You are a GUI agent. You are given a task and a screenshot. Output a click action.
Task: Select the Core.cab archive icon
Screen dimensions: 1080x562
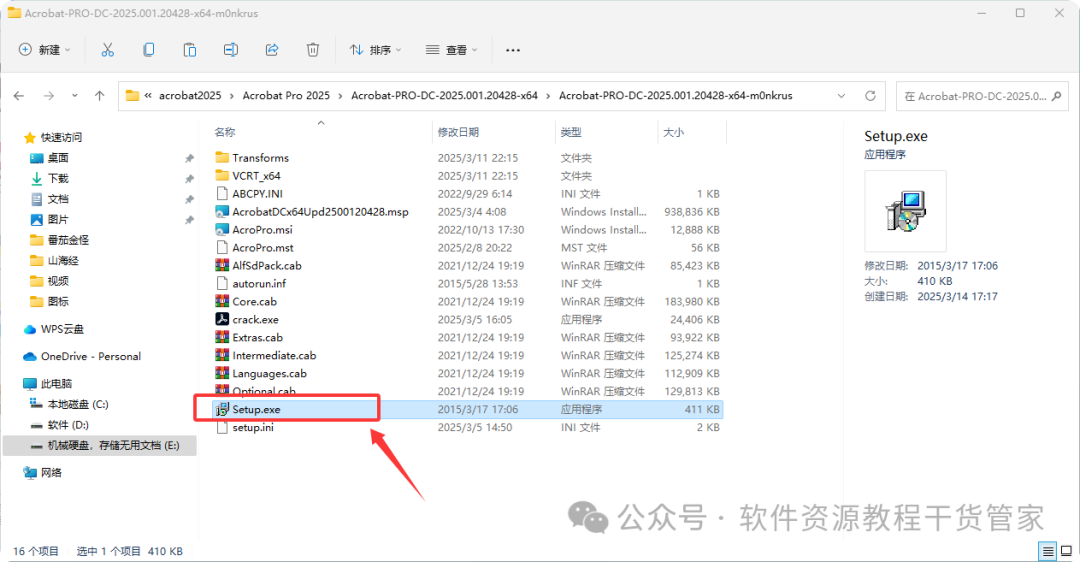pos(222,301)
